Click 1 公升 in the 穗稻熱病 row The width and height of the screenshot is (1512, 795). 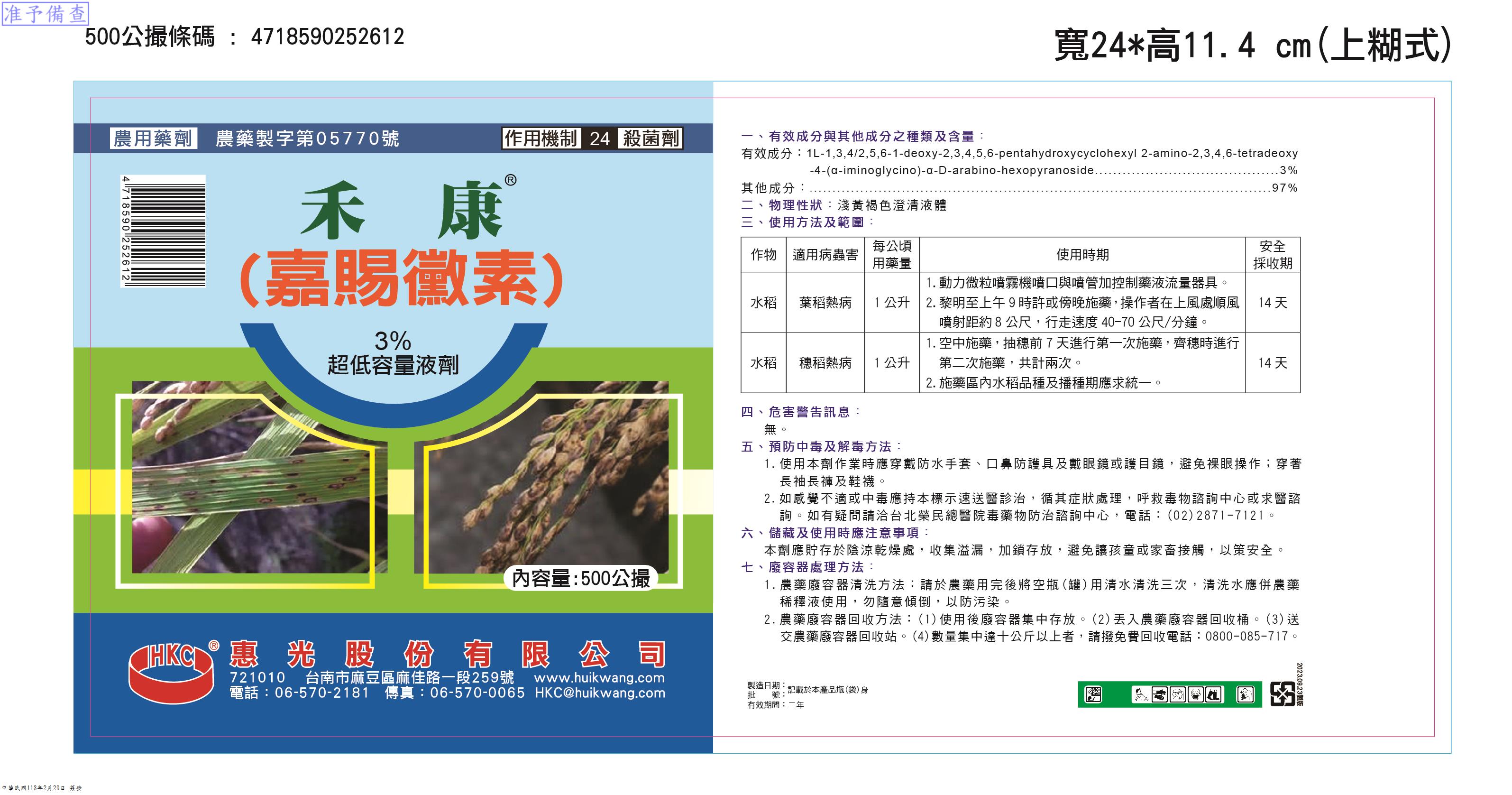[x=892, y=363]
